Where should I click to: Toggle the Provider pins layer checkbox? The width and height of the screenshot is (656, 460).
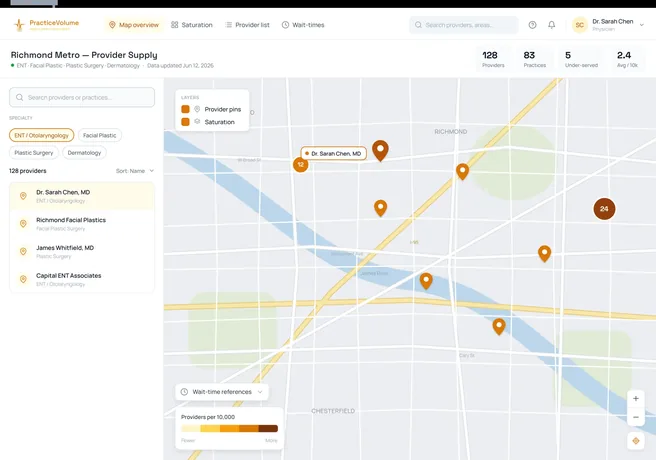[185, 109]
